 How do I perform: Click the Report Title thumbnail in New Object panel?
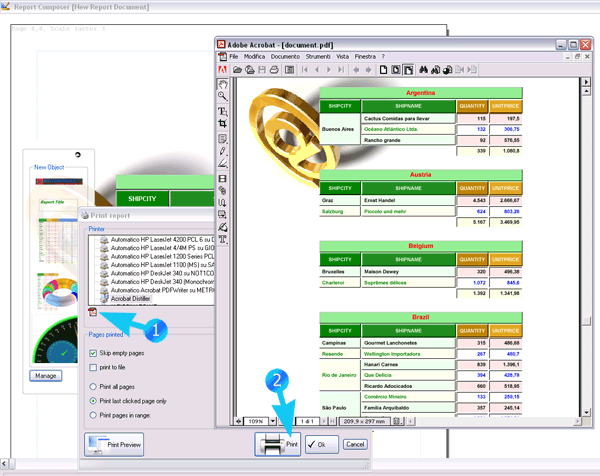tap(58, 205)
